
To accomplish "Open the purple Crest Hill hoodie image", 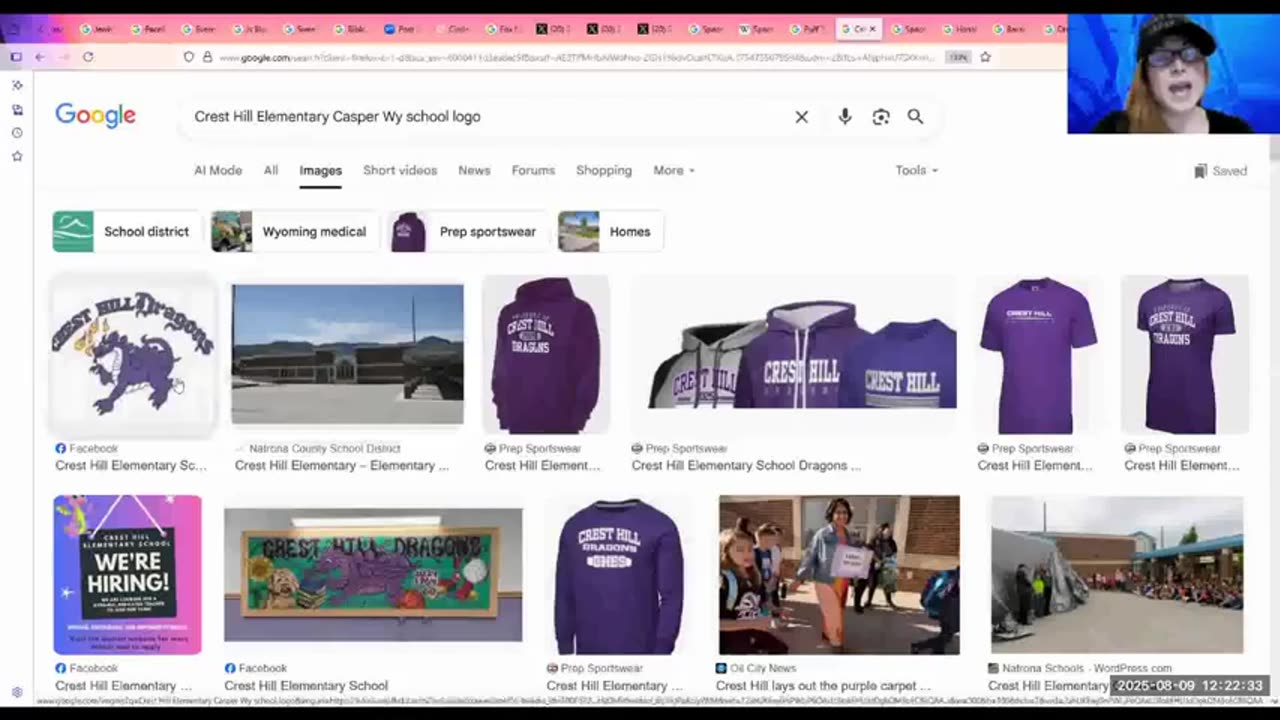I will [x=546, y=355].
